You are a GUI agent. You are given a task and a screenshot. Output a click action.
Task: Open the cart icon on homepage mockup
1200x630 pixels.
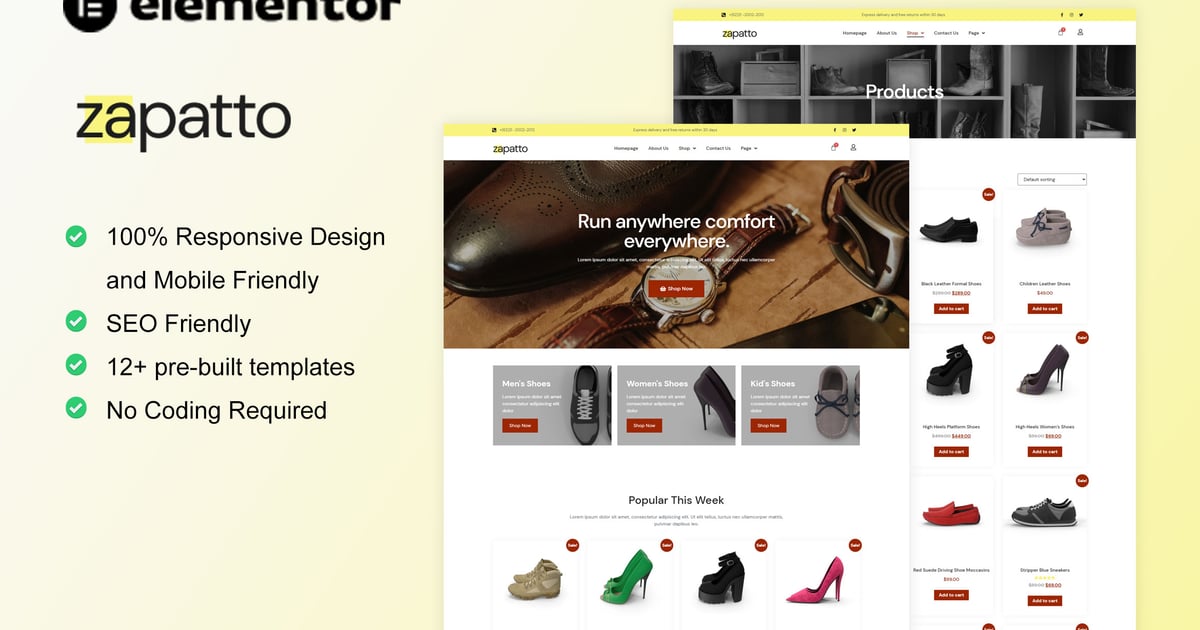834,147
